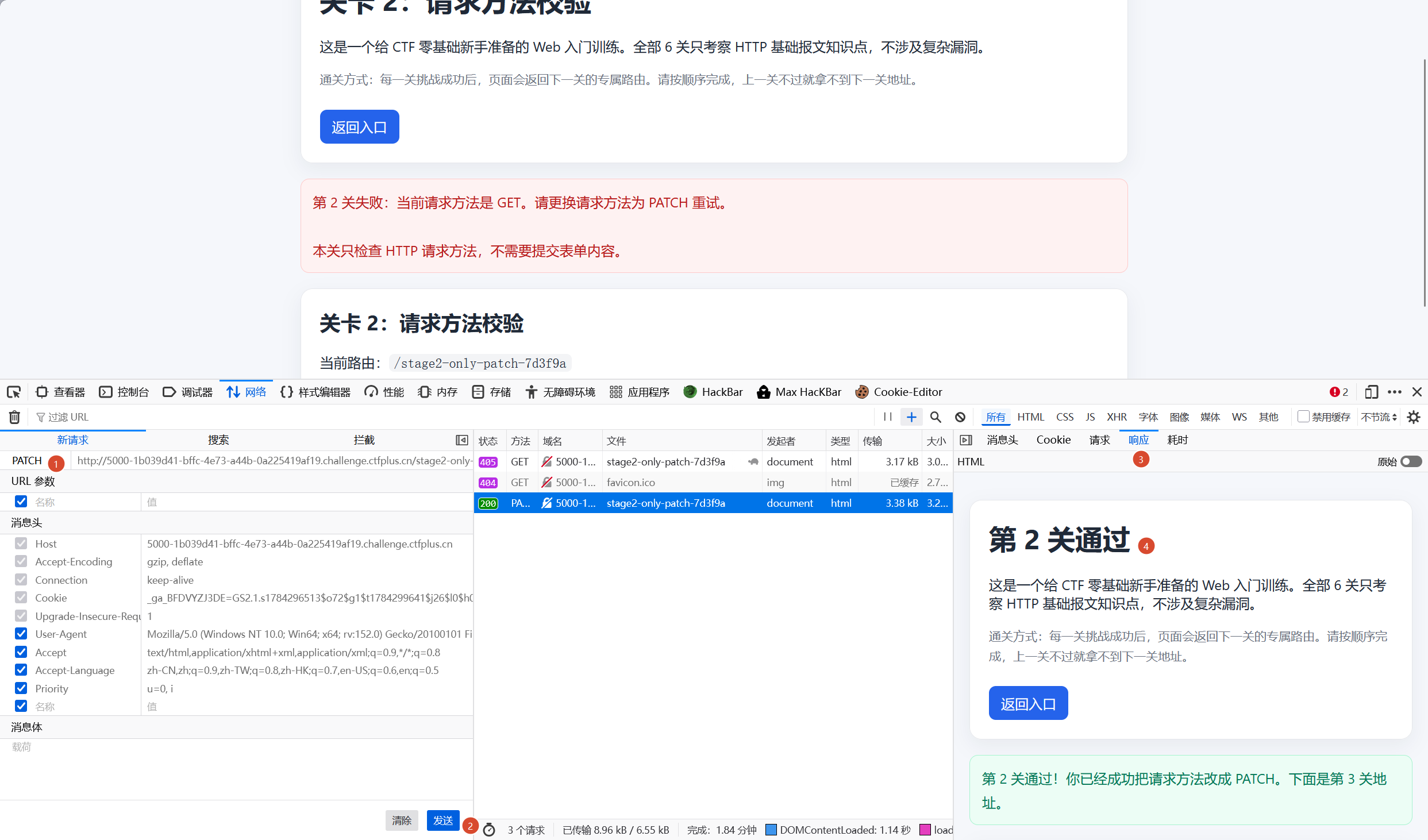Add new request with plus icon
The width and height of the screenshot is (1428, 840).
click(x=911, y=417)
